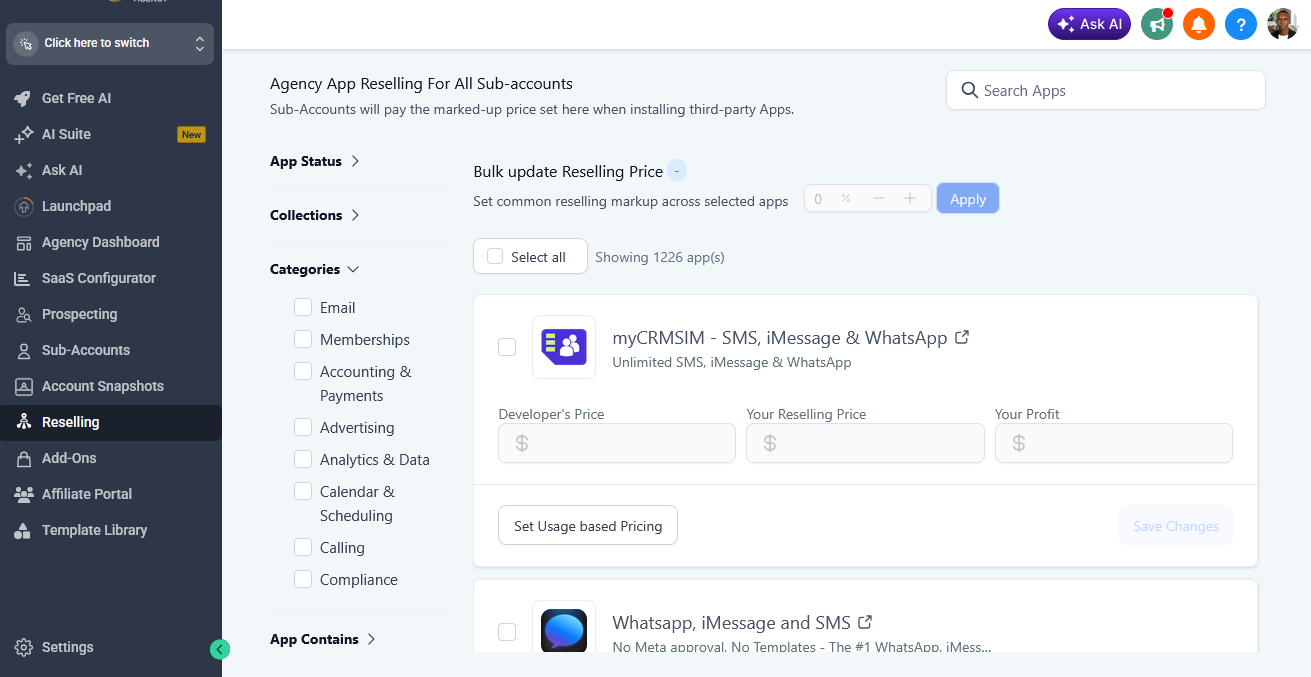Click the blue help question mark icon

(1241, 24)
